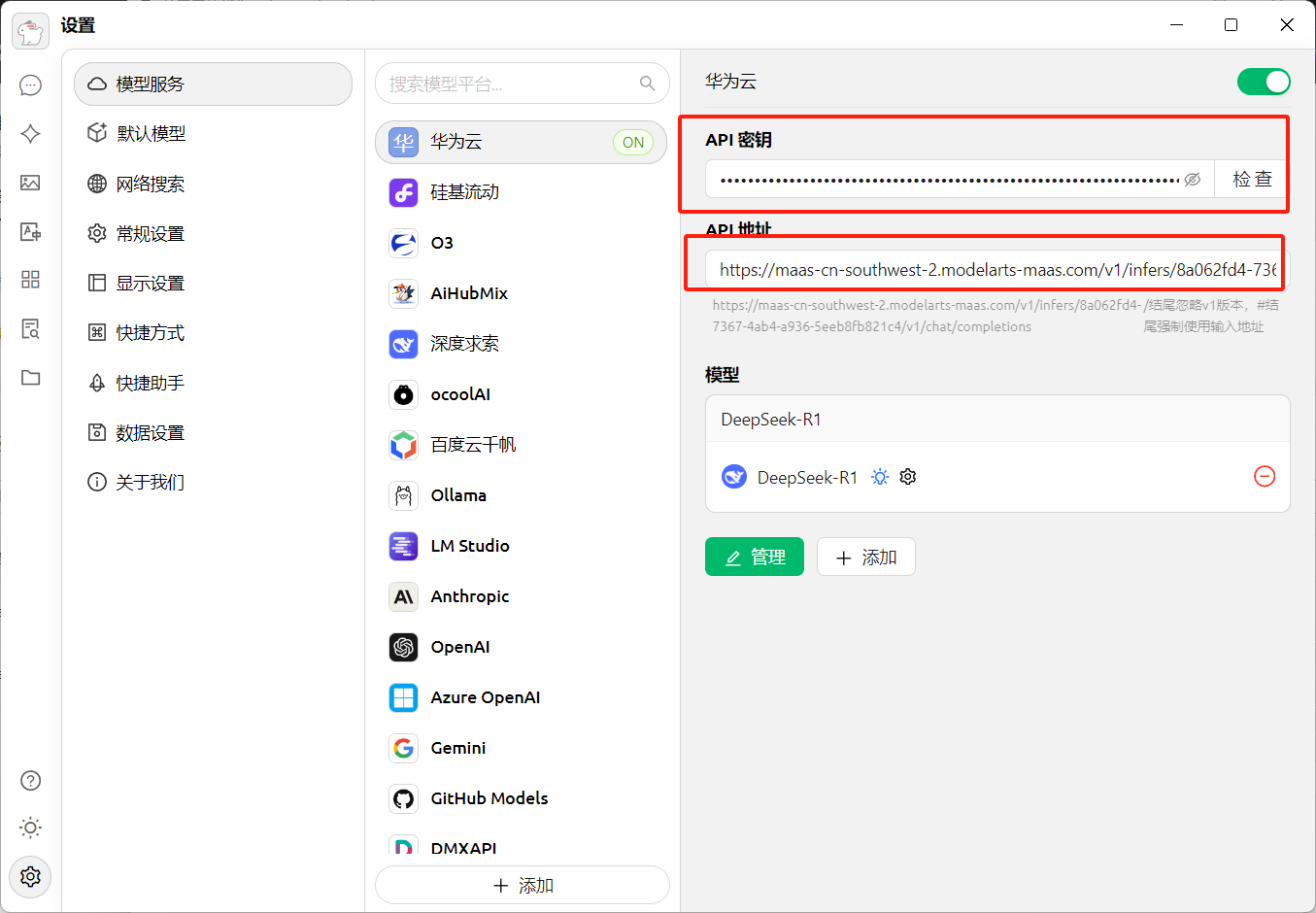1316x913 pixels.
Task: Open the 显示设置 settings section
Action: click(x=213, y=283)
